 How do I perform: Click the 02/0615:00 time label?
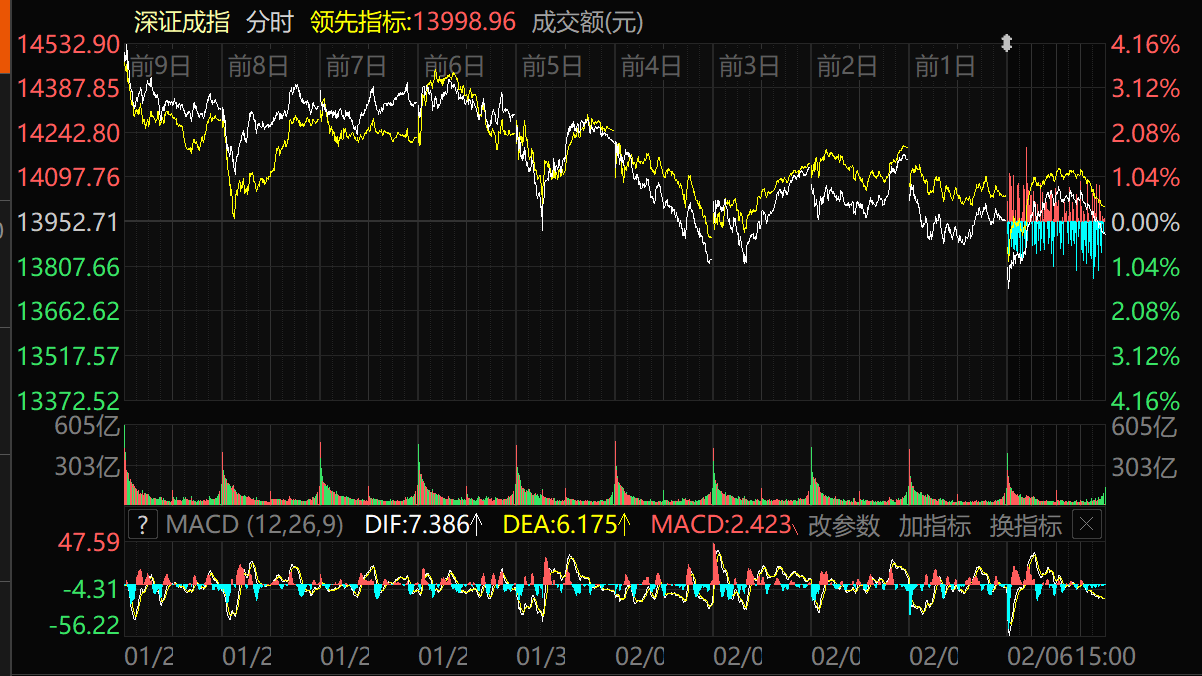pos(1070,657)
